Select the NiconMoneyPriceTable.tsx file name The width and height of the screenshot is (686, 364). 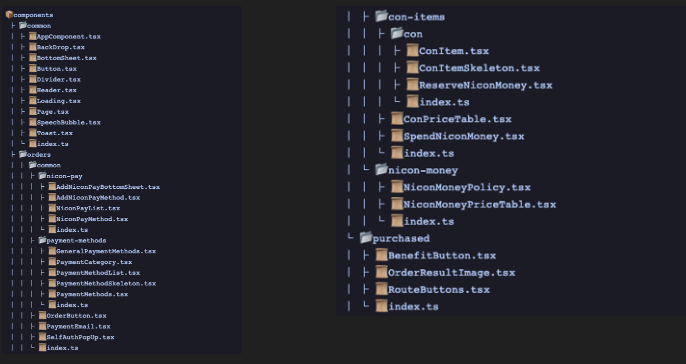coord(480,205)
